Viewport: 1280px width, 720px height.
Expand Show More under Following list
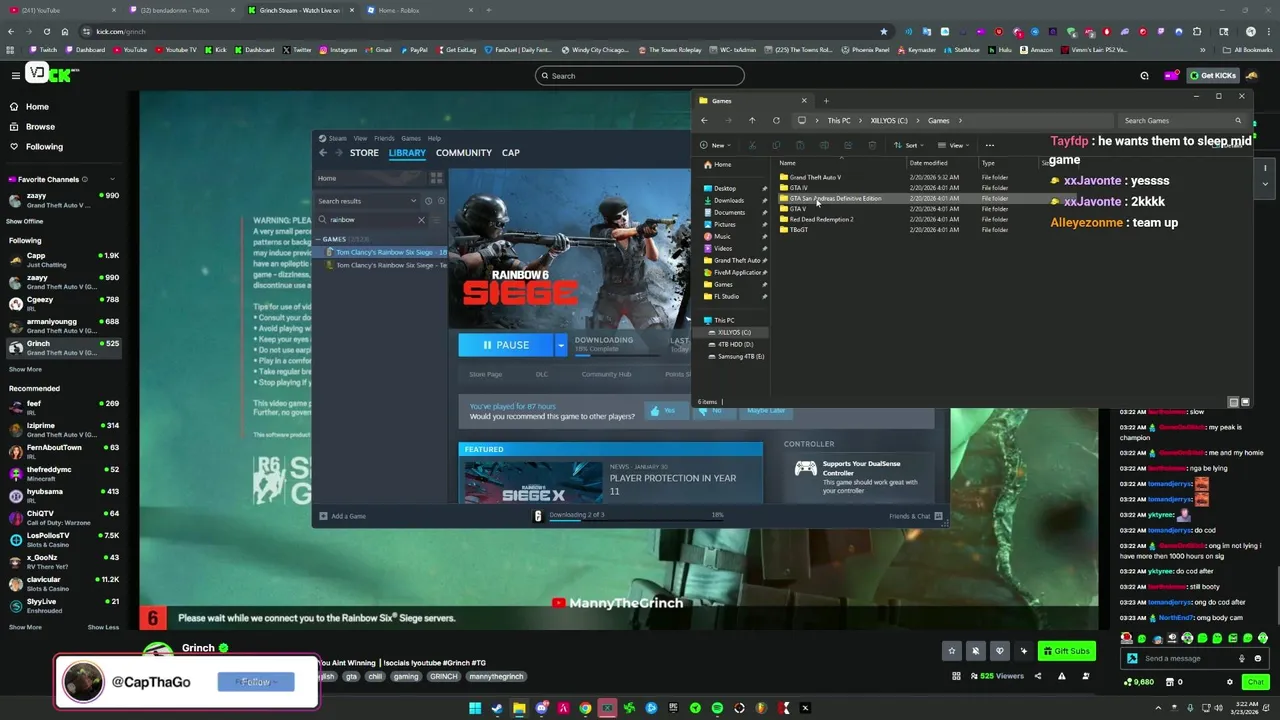pyautogui.click(x=25, y=369)
